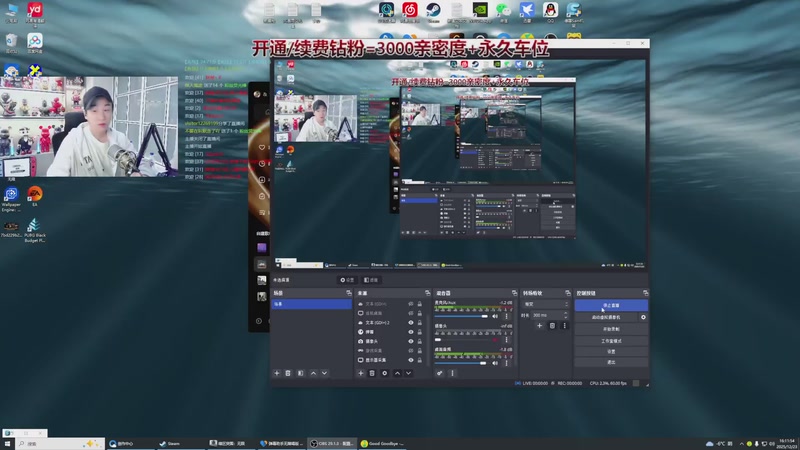Click the blue 停止直播 button
The height and width of the screenshot is (450, 800).
[x=611, y=305]
